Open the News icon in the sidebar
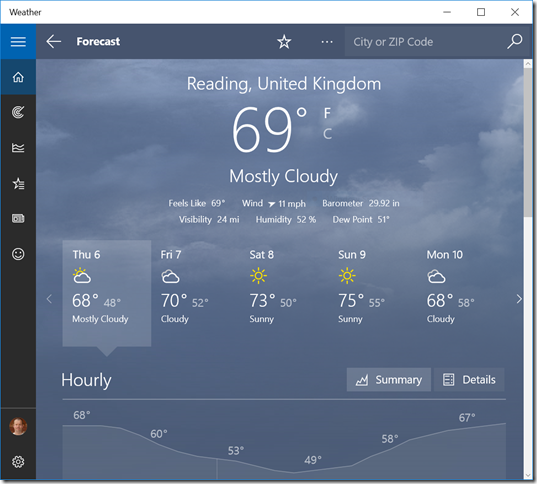 (x=18, y=219)
